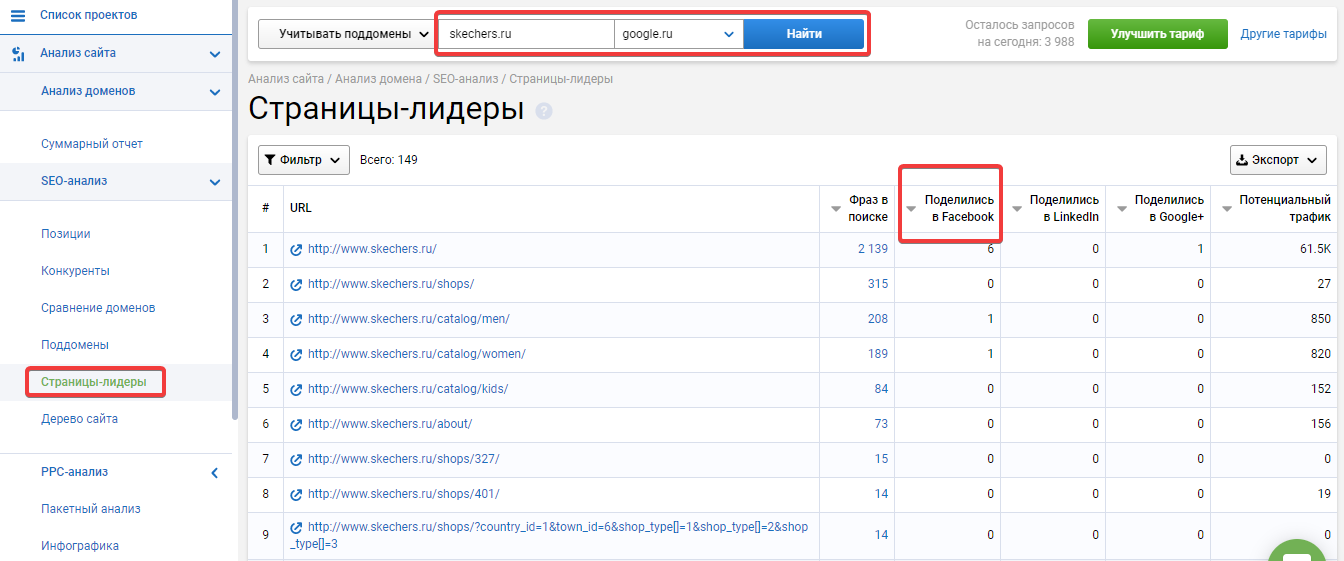Sort by Поделились в LinkedIn arrow
Screen dimensions: 1344x561
1017,209
